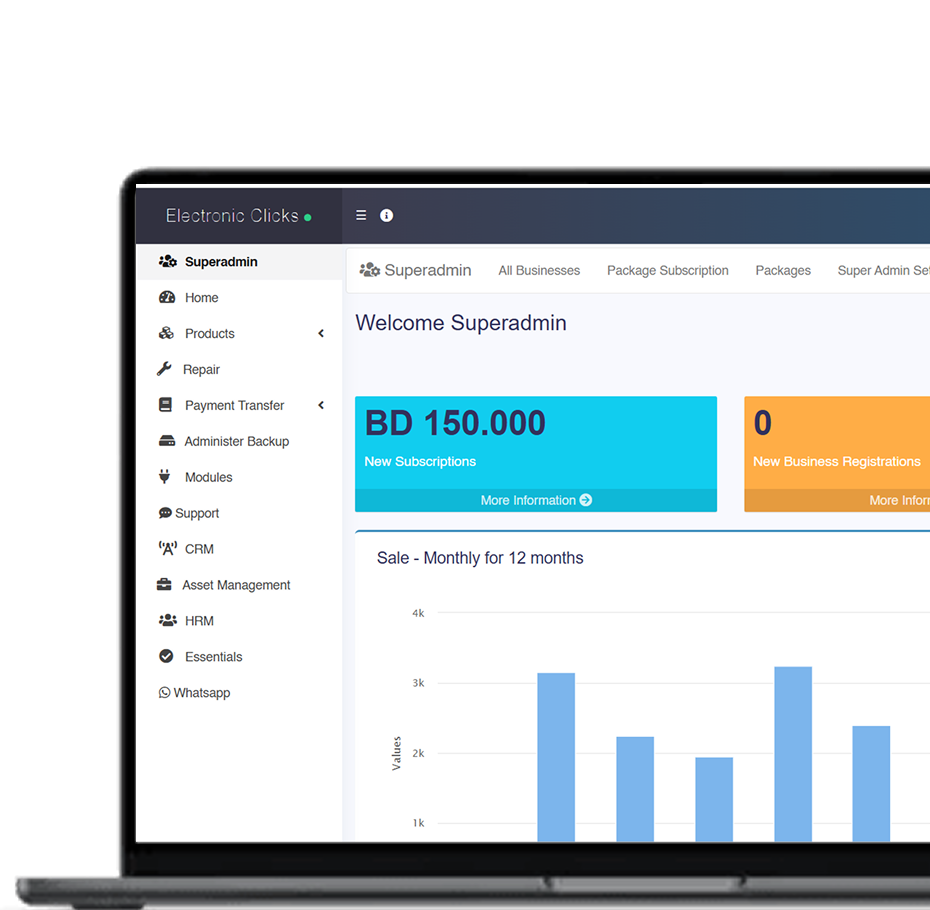Viewport: 930px width, 910px height.
Task: Open the Home sidebar item
Action: [201, 298]
